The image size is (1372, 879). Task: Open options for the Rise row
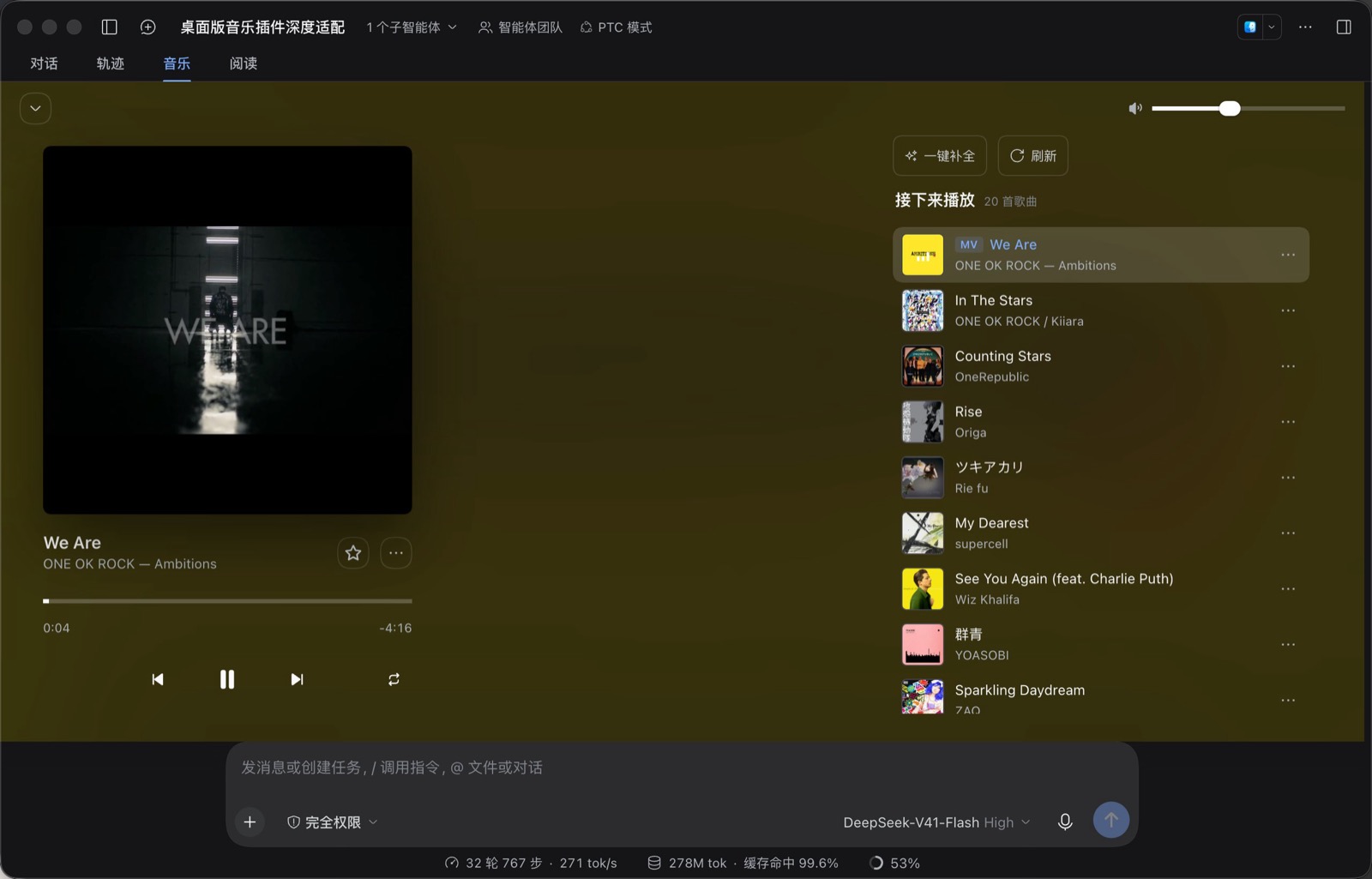tap(1288, 422)
